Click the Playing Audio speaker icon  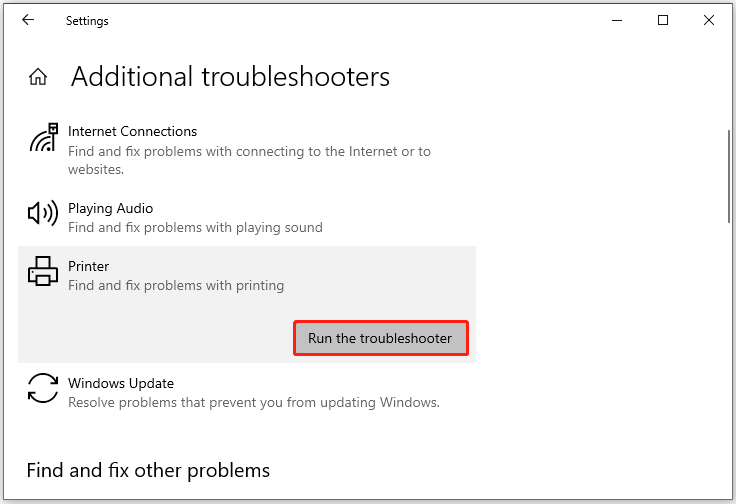click(x=42, y=213)
